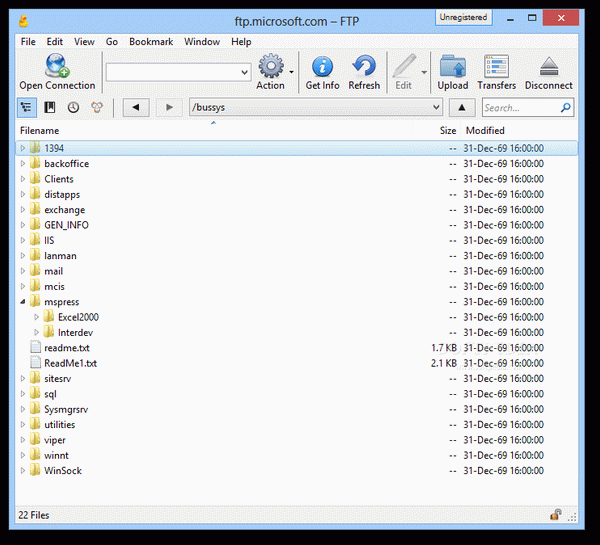Disconnect from the FTP server
Viewport: 600px width, 545px height.
[x=549, y=67]
